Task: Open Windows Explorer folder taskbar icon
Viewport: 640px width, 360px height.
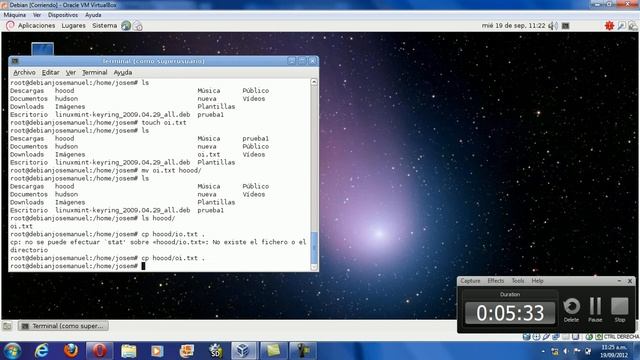Action: (x=128, y=351)
